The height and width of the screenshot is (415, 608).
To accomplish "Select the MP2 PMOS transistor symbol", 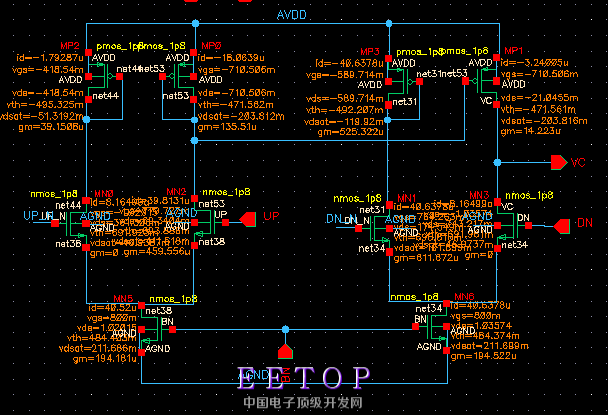I will pos(104,76).
